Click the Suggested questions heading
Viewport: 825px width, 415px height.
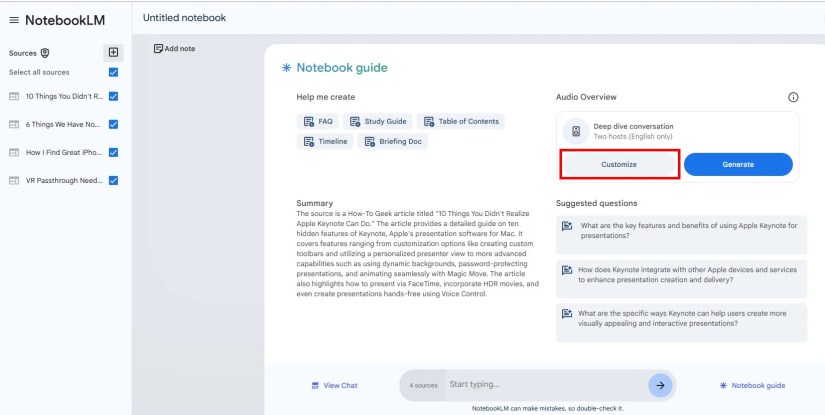(597, 204)
